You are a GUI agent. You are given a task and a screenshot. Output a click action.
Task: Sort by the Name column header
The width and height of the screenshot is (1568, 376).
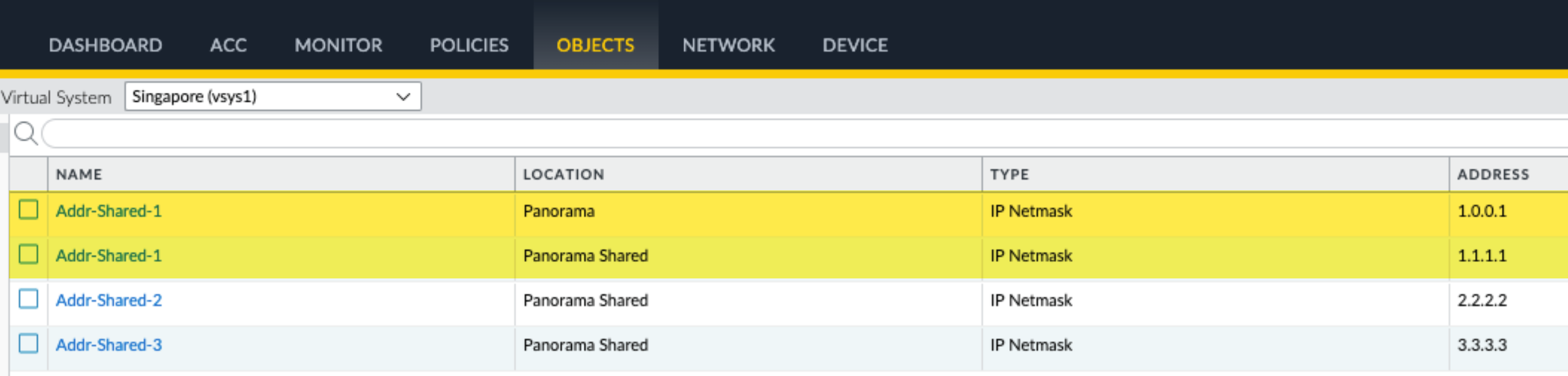[x=79, y=175]
